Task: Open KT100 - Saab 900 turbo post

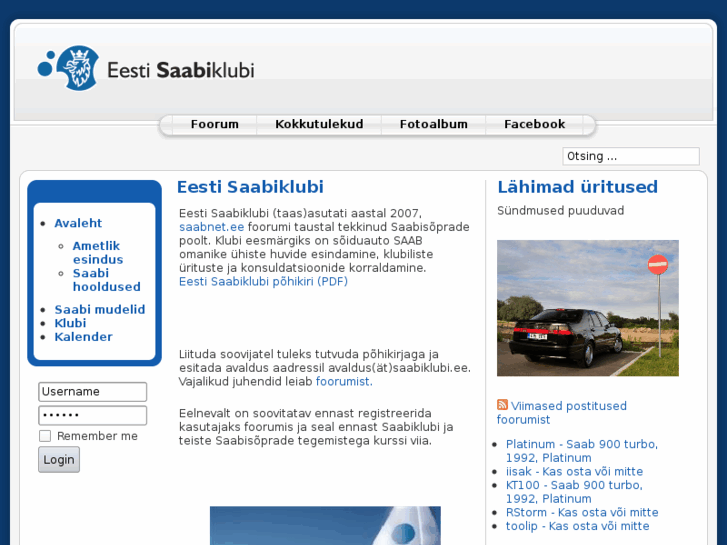Action: [x=574, y=492]
